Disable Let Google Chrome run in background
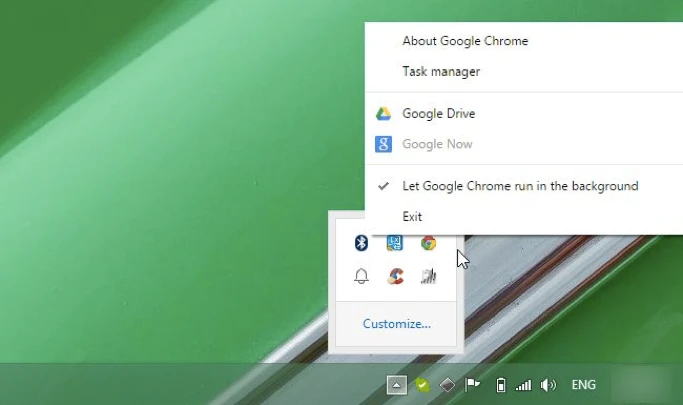683x405 pixels. 519,186
